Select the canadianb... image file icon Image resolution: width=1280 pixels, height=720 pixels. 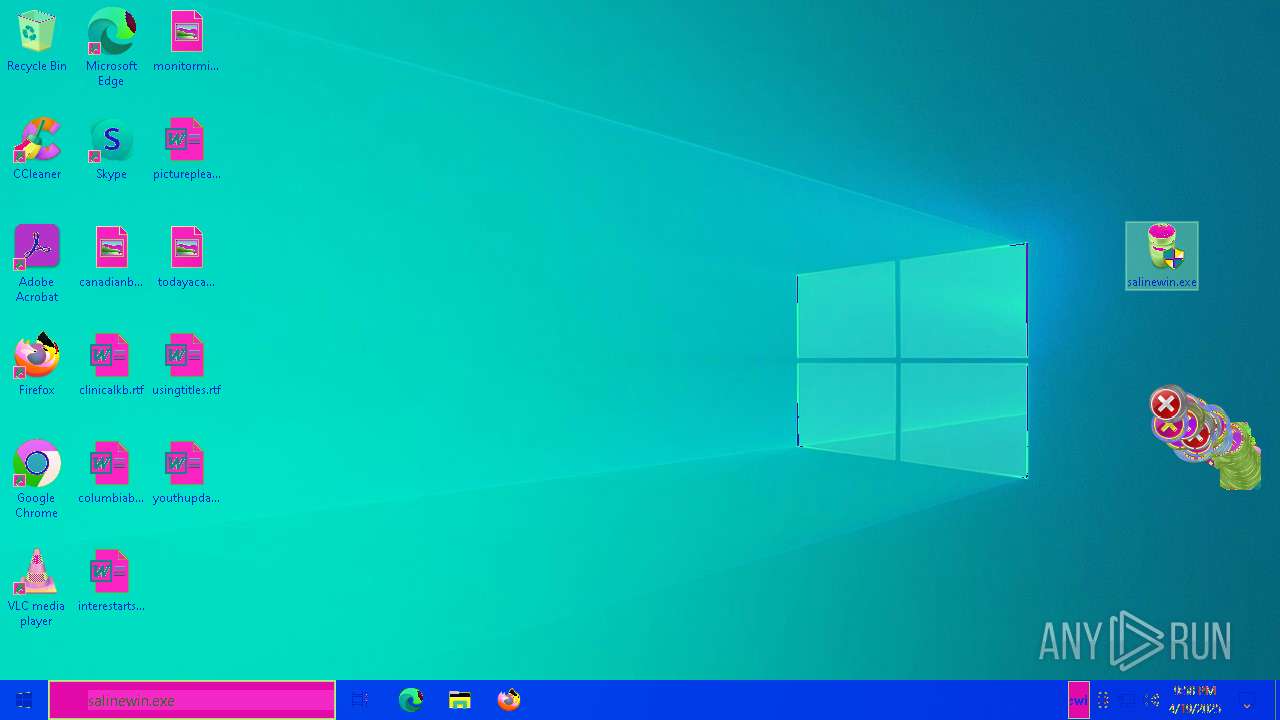111,257
